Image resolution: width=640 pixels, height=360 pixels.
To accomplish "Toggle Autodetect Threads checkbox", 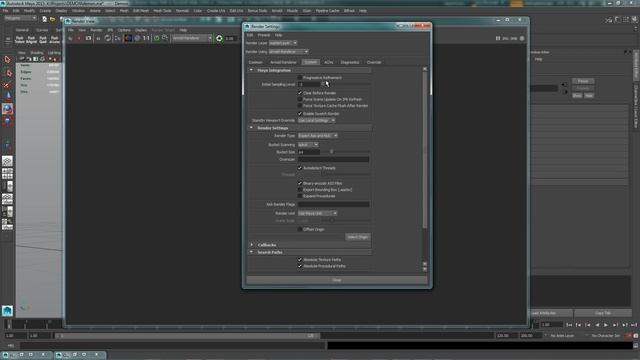I will (x=300, y=168).
